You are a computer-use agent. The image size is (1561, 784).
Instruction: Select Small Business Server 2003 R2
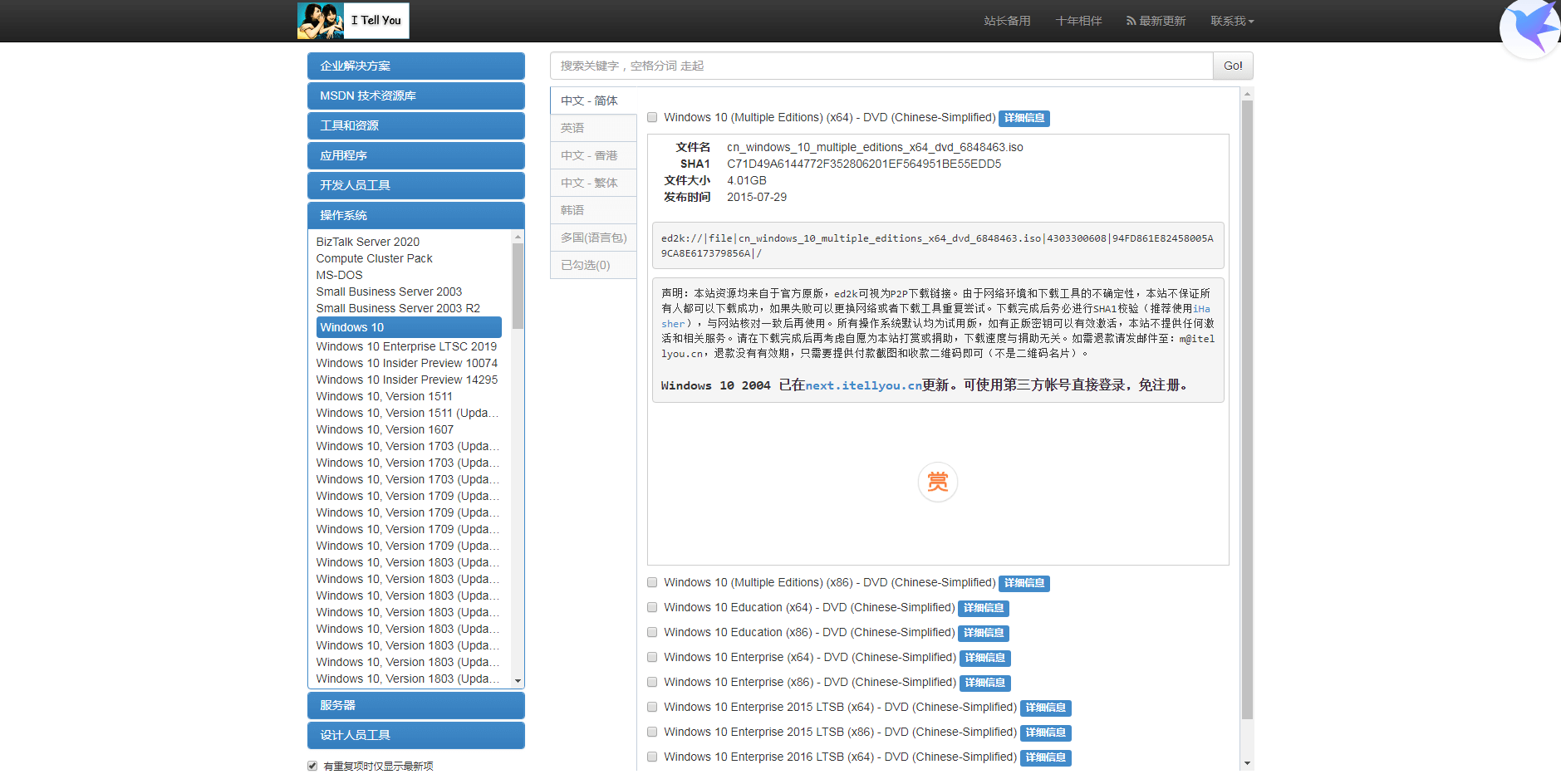(x=398, y=308)
